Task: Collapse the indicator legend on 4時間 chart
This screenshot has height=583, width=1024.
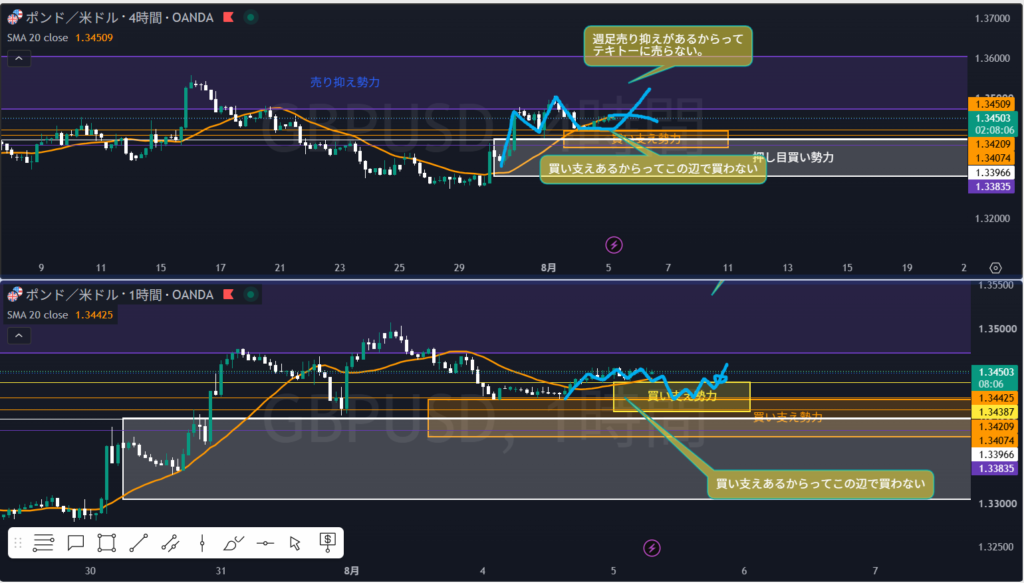Action: click(19, 59)
